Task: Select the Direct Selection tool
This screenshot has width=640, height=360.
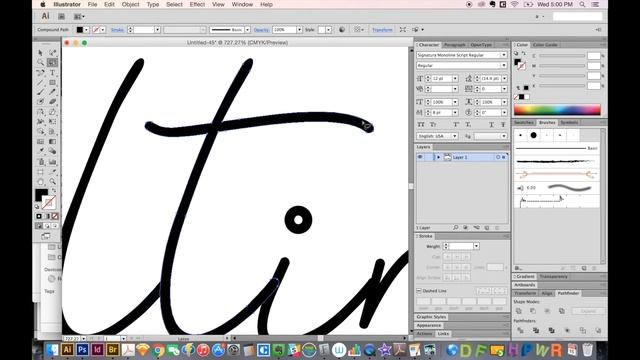Action: (x=52, y=53)
